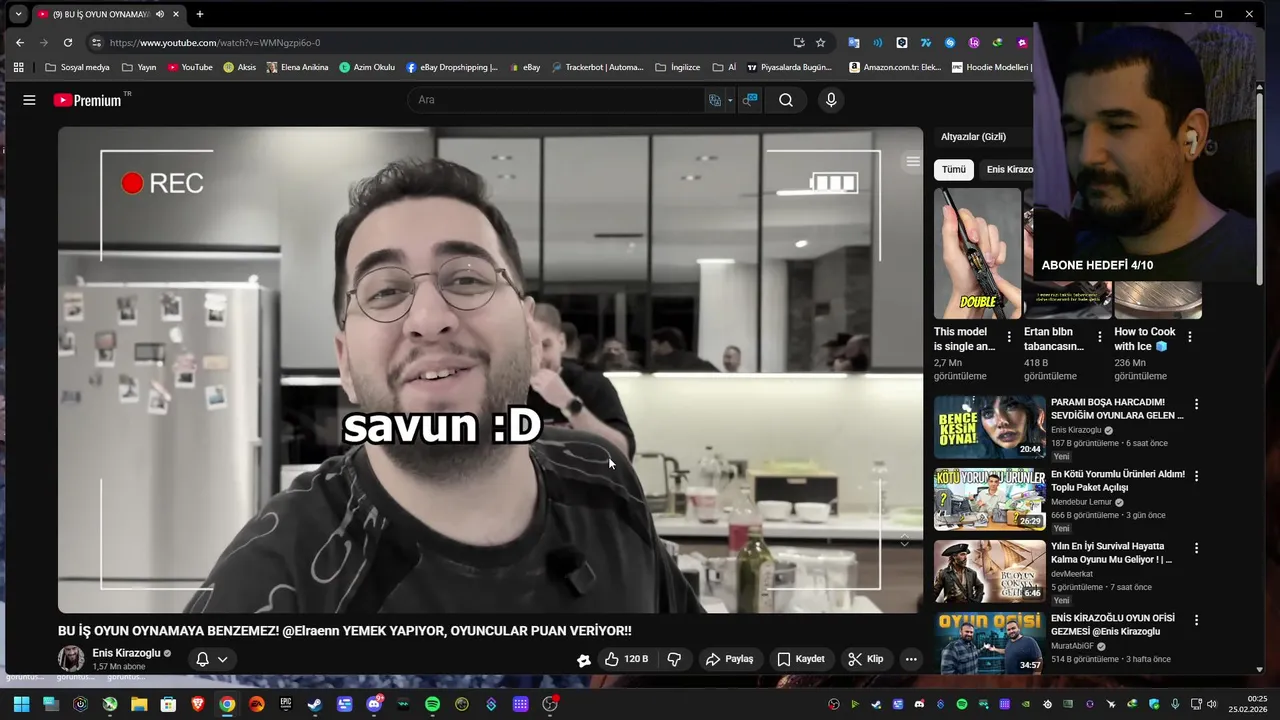
Task: Click the gear extension icon beside like
Action: click(584, 660)
